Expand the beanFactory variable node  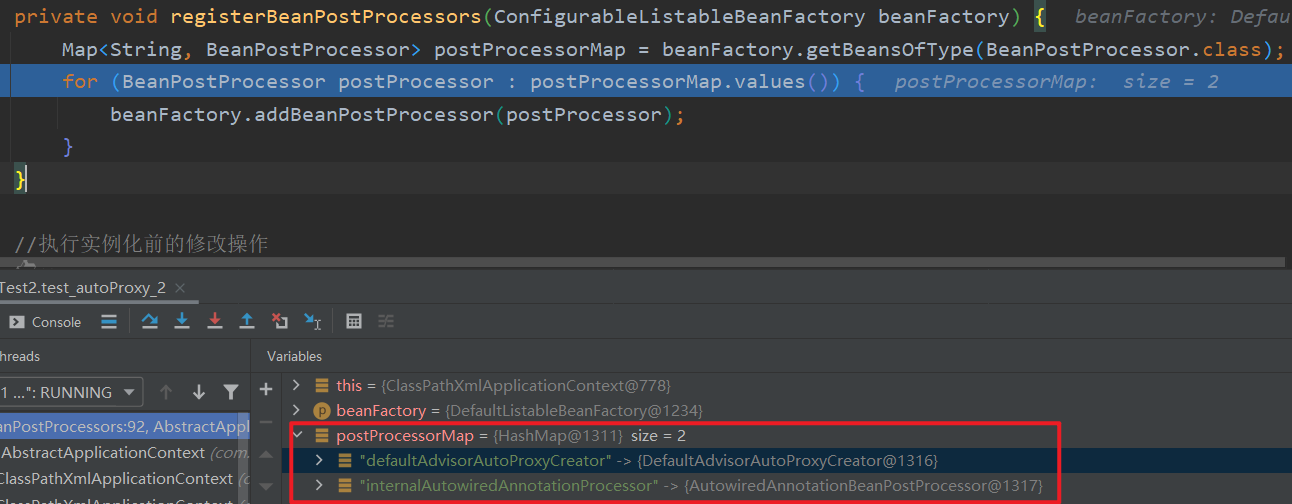[296, 410]
